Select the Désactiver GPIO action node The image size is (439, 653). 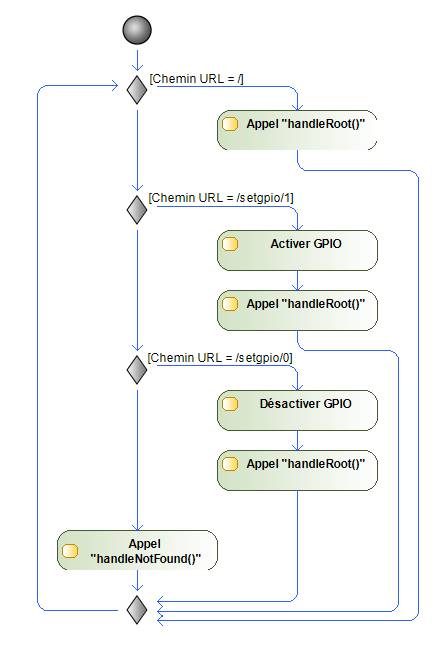click(x=297, y=410)
